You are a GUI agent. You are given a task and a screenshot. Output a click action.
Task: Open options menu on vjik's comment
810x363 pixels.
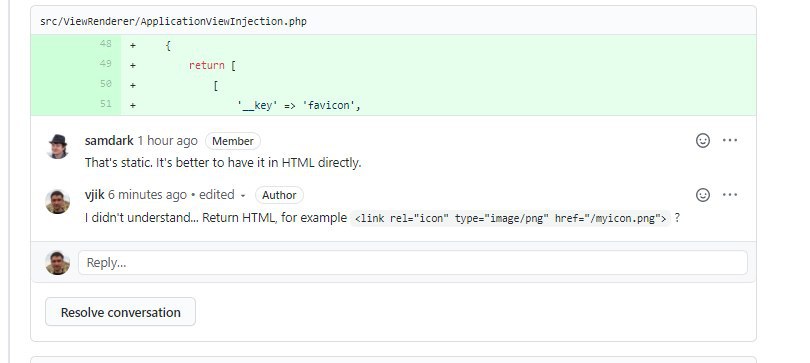tap(730, 195)
